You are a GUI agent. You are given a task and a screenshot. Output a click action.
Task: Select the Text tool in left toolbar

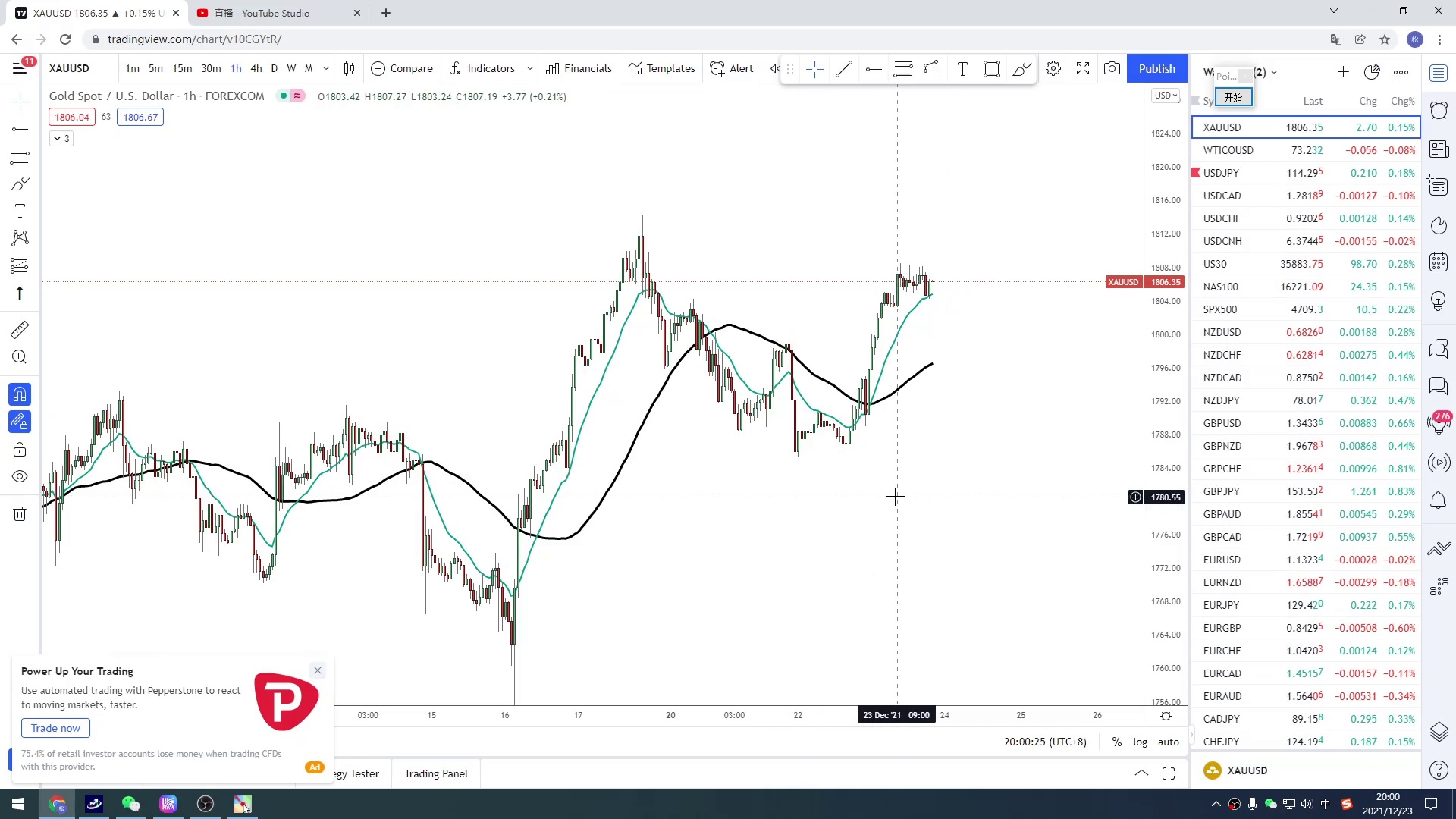coord(20,212)
